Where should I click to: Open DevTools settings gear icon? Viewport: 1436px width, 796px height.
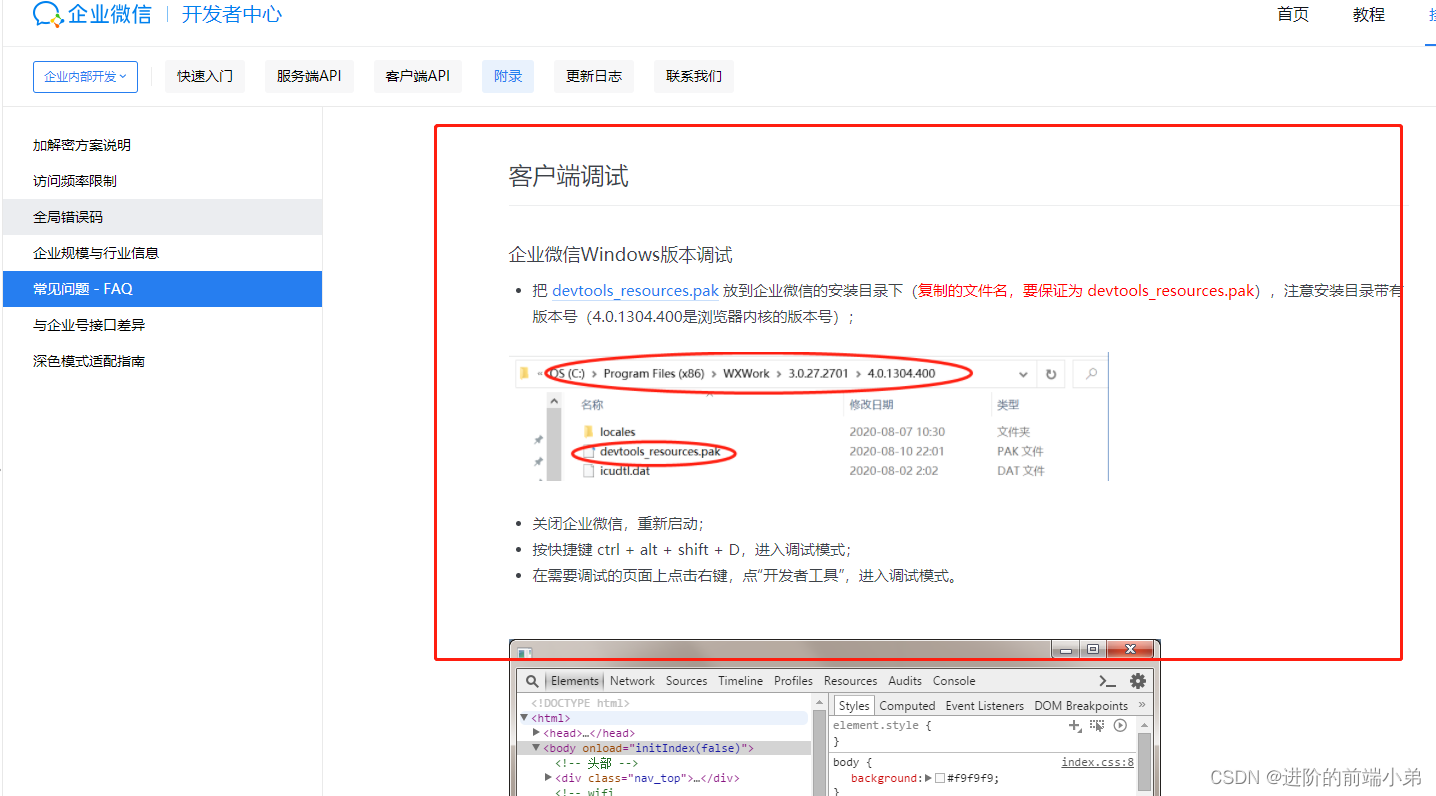click(x=1138, y=681)
